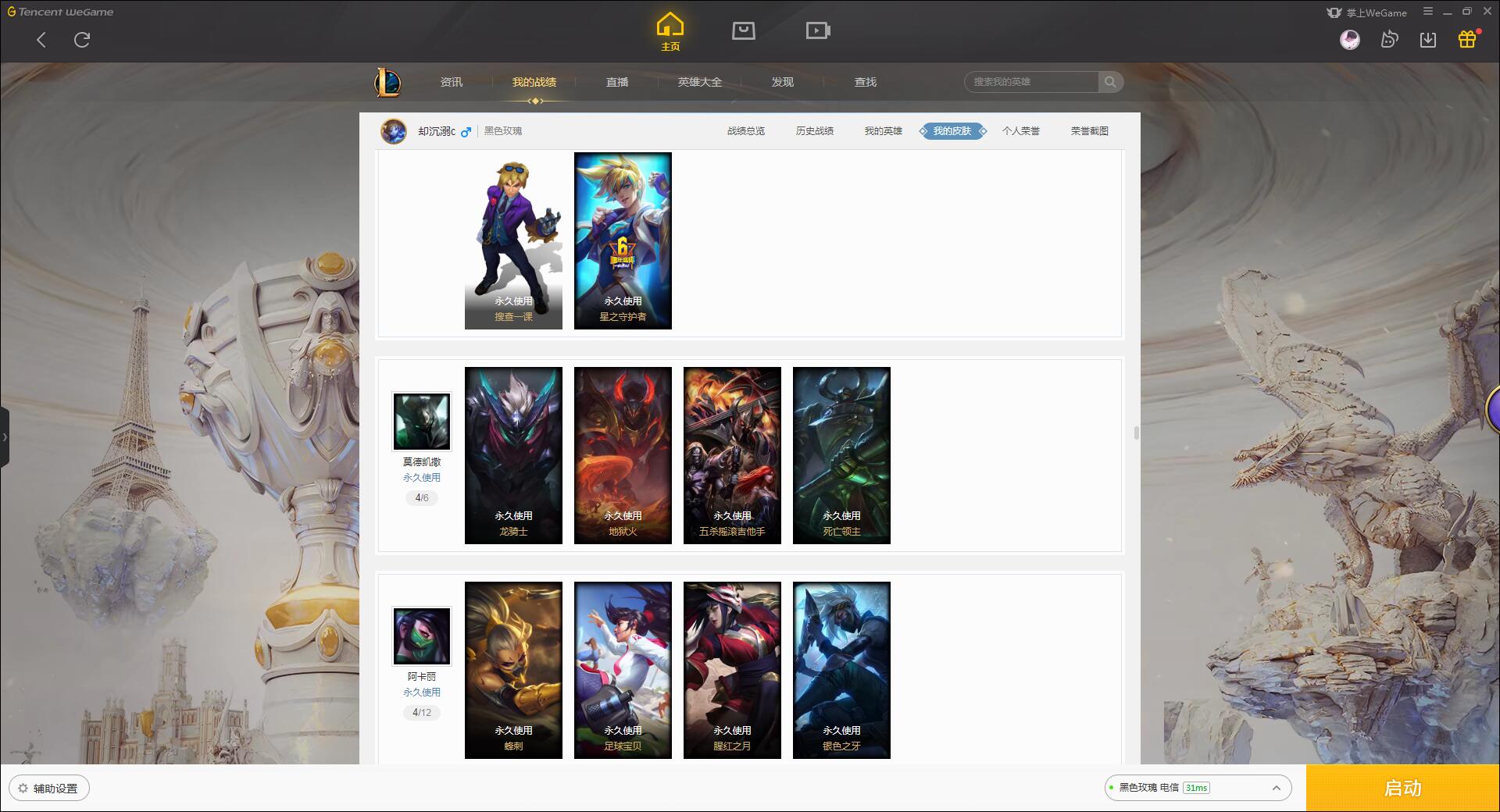Open the 我的英雄 sub-tab
Viewport: 1500px width, 812px height.
click(x=884, y=131)
